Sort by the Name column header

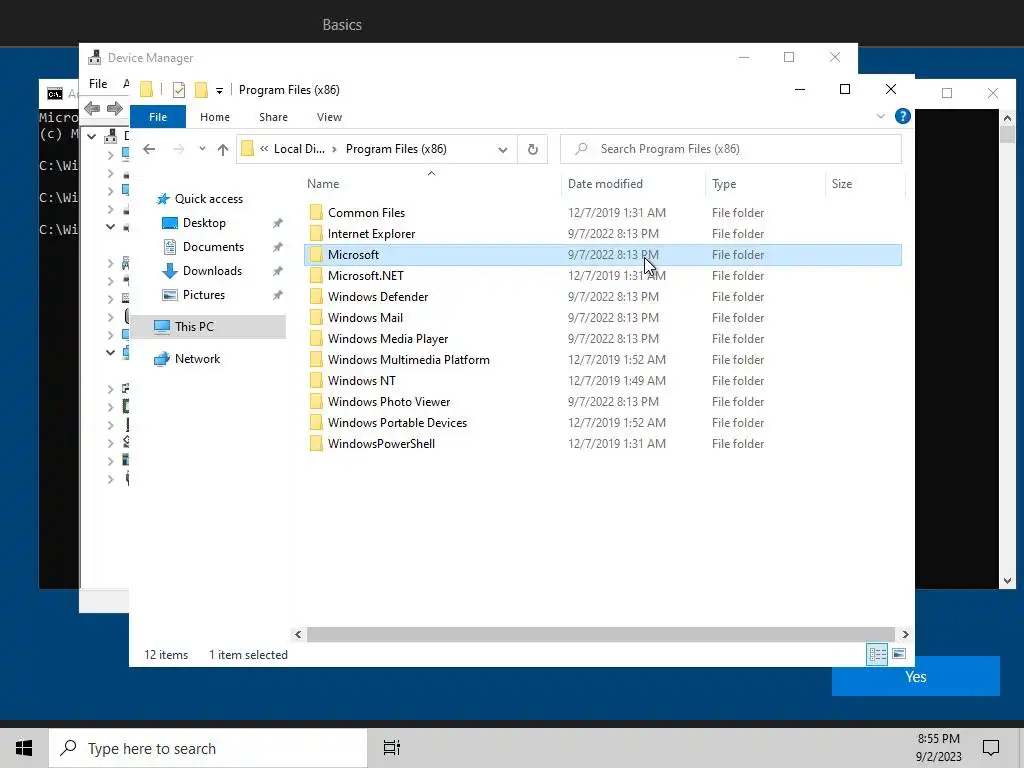pos(431,184)
